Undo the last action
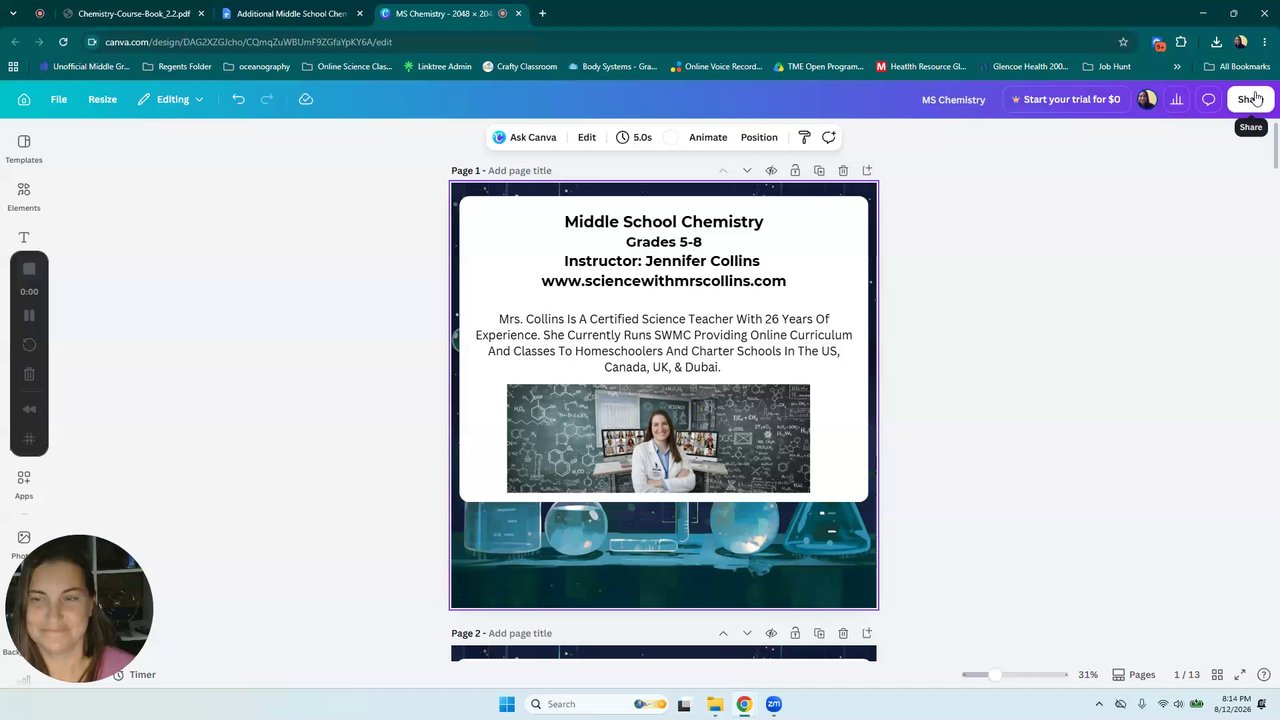Image resolution: width=1280 pixels, height=720 pixels. 238,99
